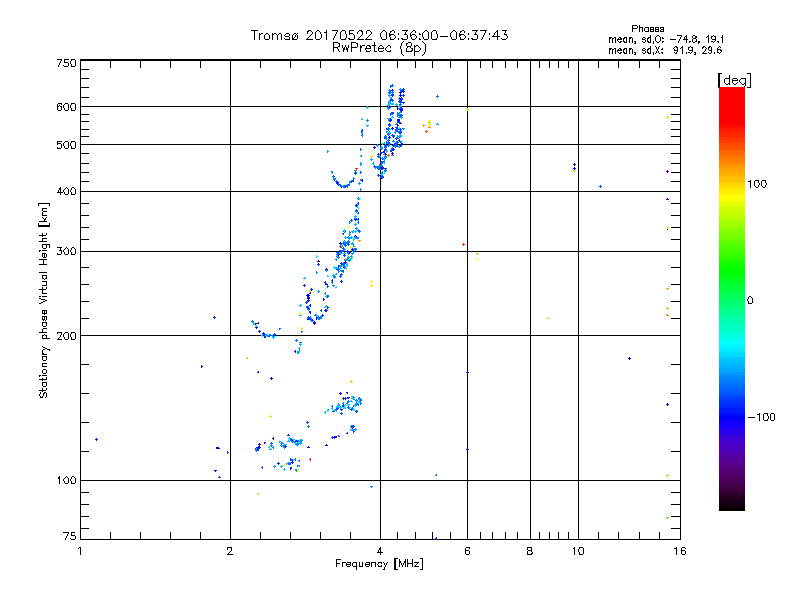800x600 pixels.
Task: Click the 'Phases' header label
Action: tap(647, 29)
